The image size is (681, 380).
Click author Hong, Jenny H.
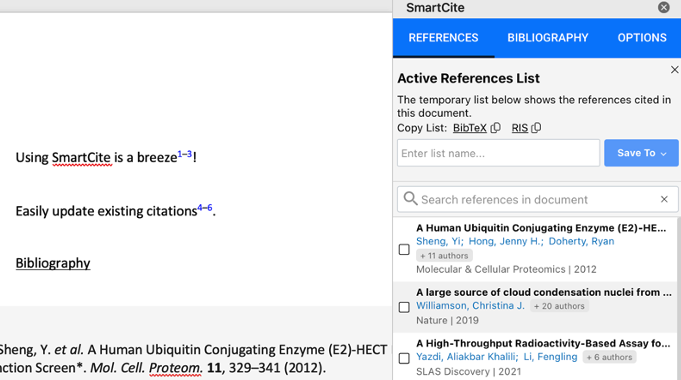(506, 241)
